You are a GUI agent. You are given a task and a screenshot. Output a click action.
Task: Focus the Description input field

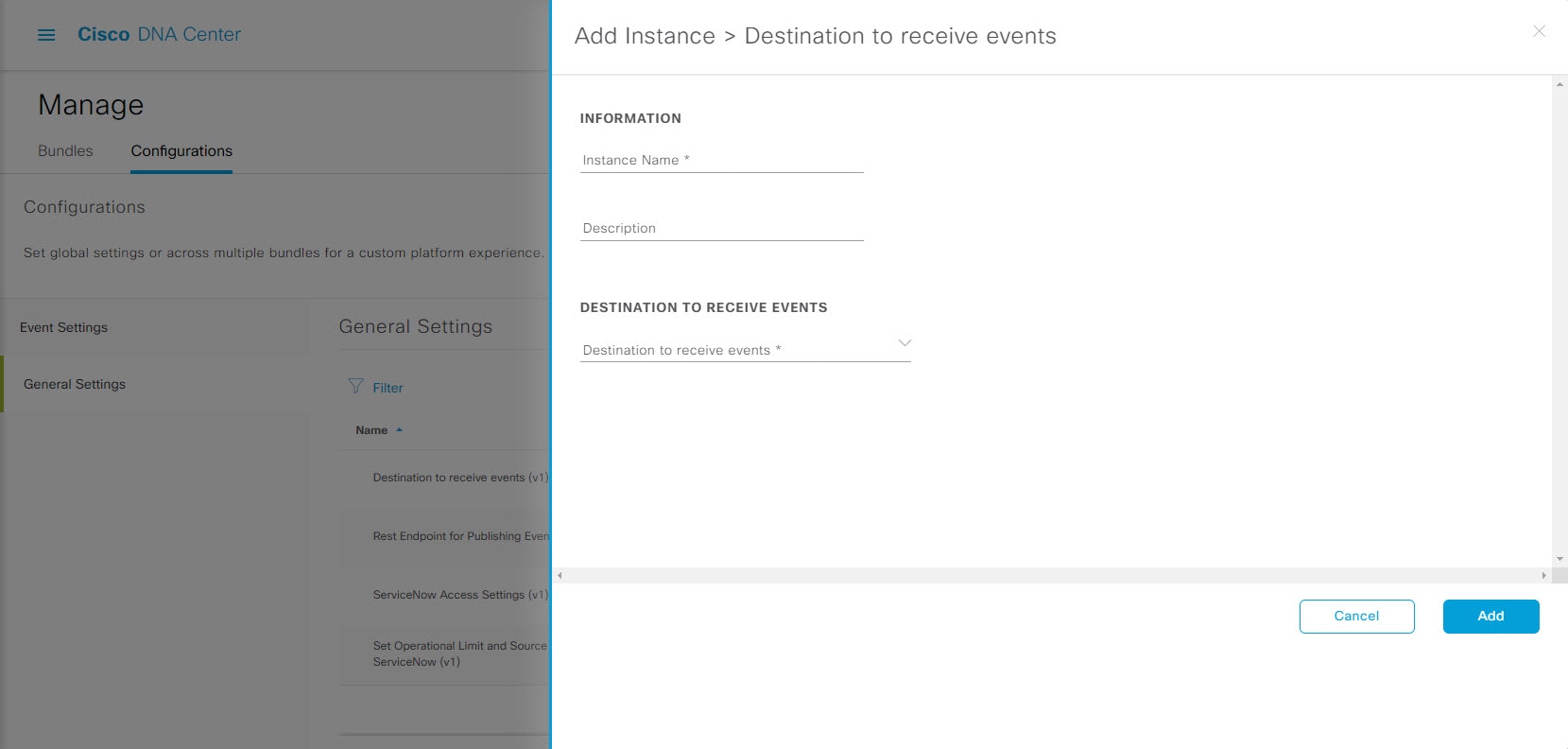point(721,228)
